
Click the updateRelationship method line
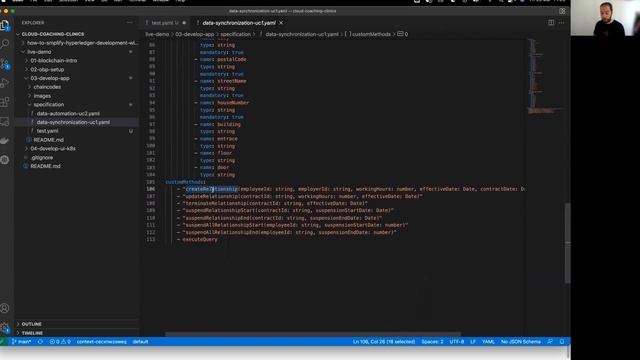302,196
